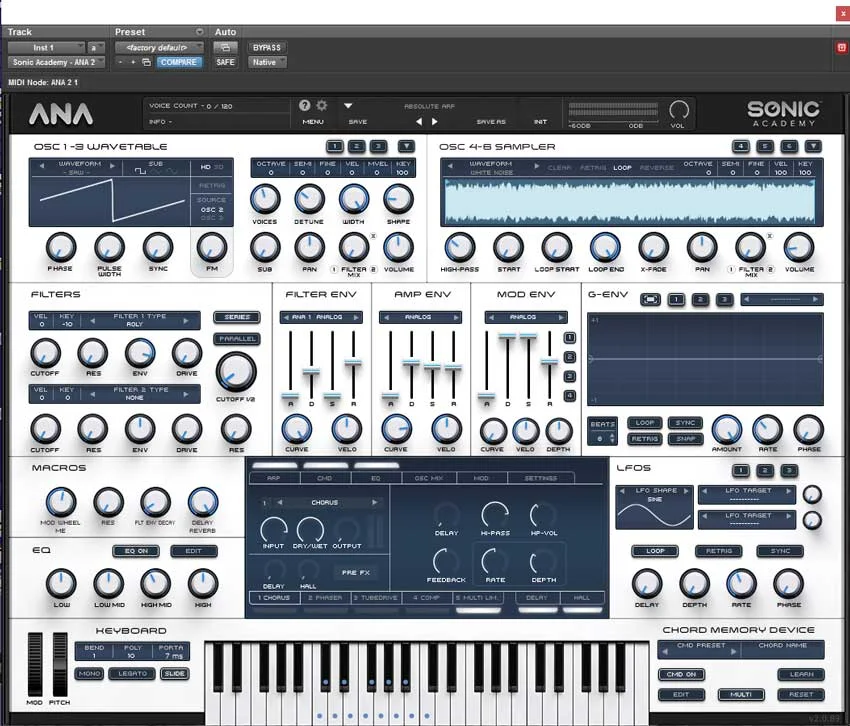
Task: Click next Filter 1 type arrow
Action: [186, 321]
